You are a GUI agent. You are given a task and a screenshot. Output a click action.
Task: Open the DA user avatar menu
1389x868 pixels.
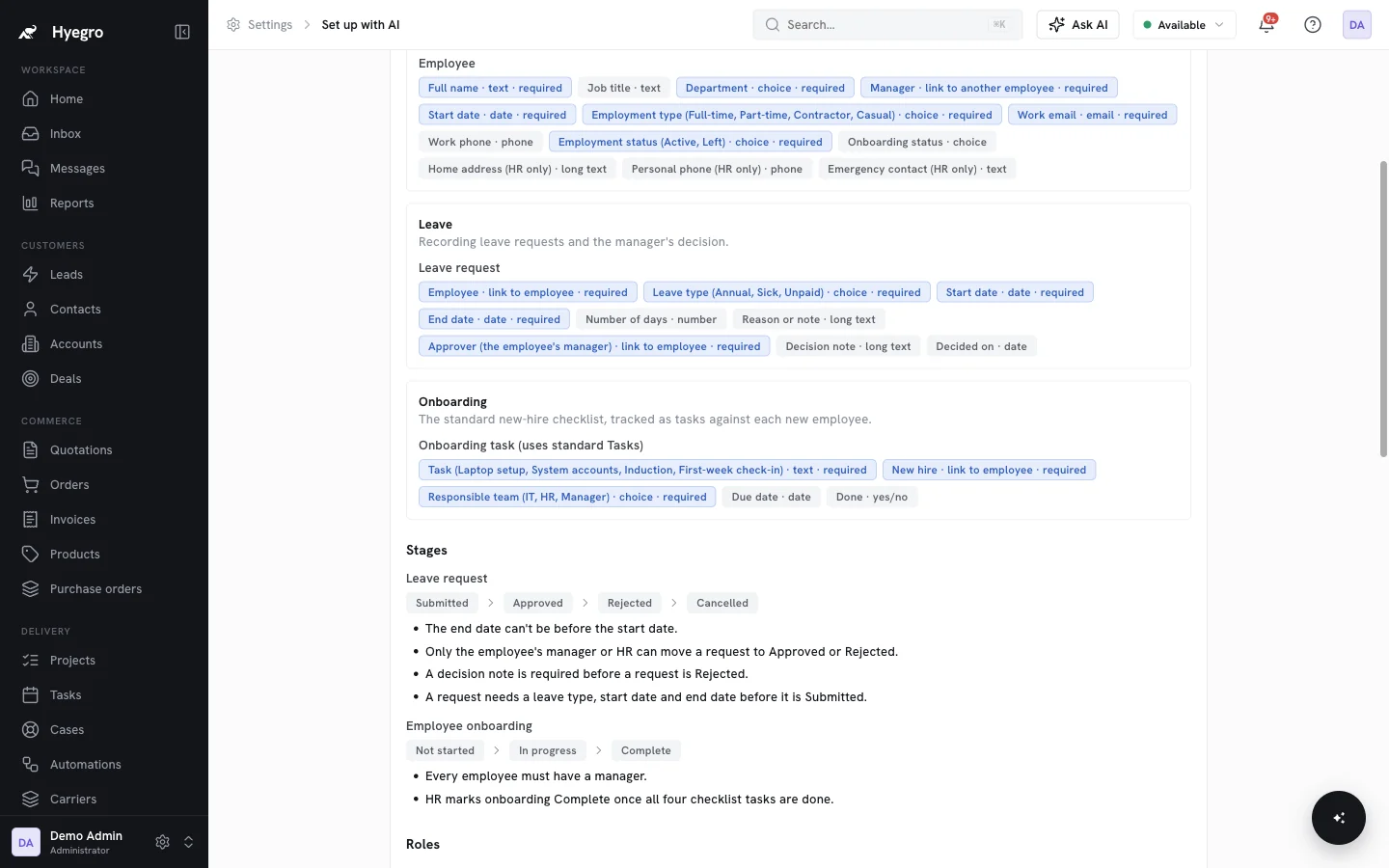point(1357,25)
